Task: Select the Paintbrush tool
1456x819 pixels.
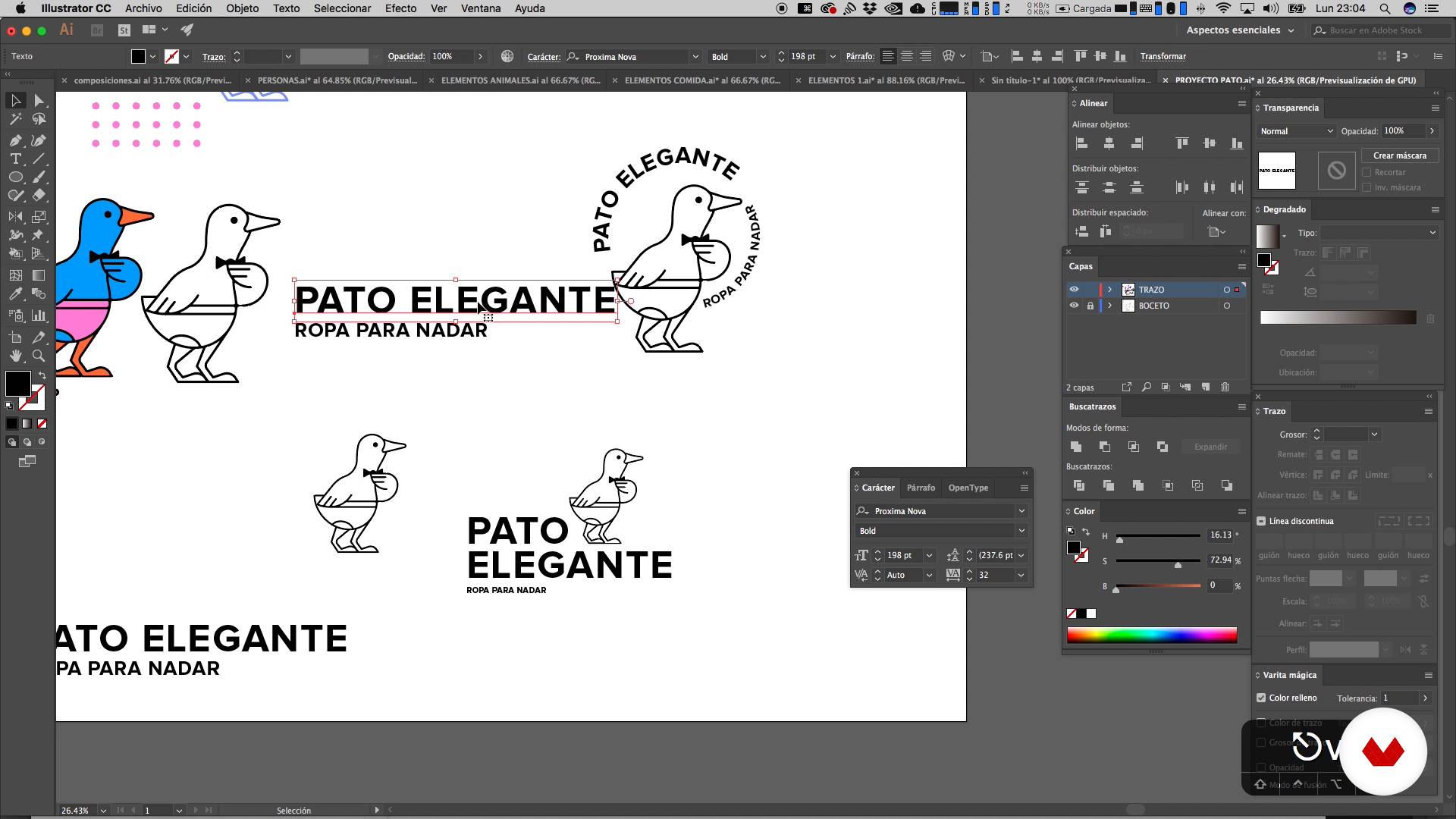Action: (39, 177)
